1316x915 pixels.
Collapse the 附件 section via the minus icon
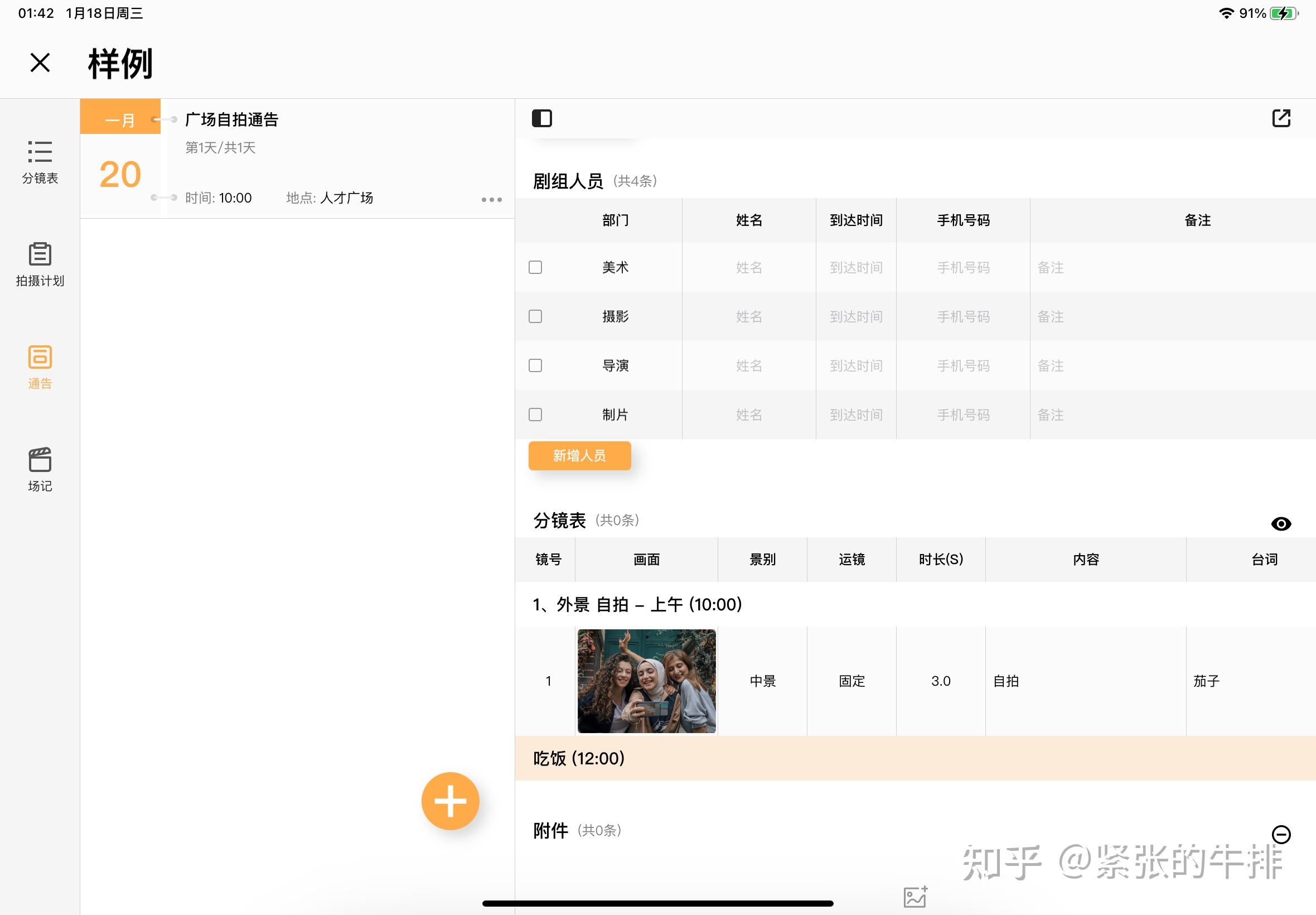1281,836
